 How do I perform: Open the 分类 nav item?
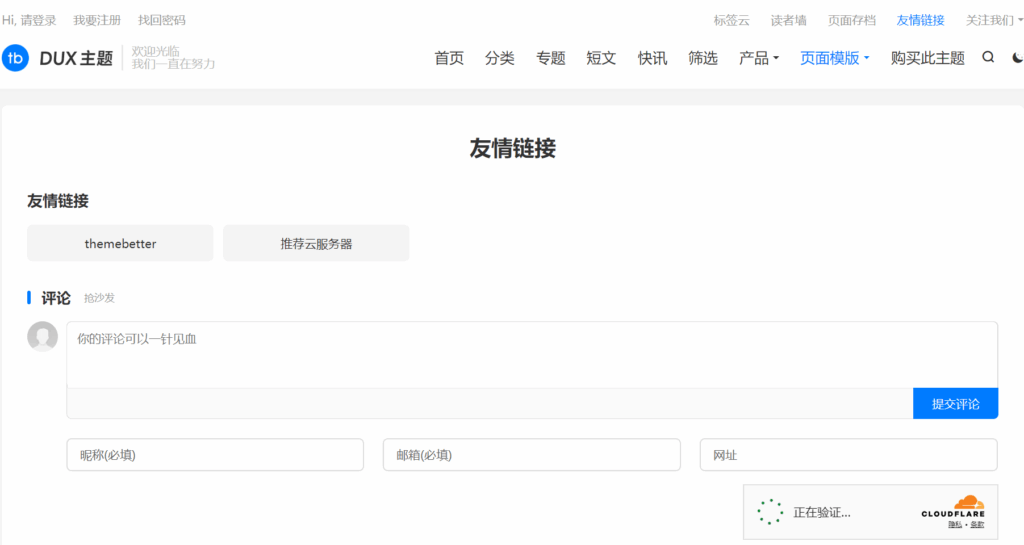(500, 58)
